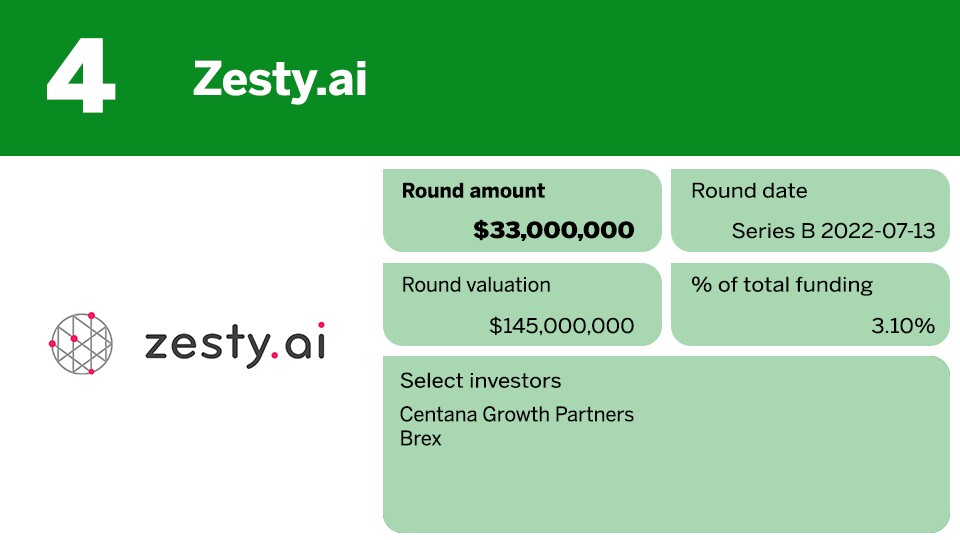Click the Zesty.ai slide title
Screen dimensions: 960x540
280,78
